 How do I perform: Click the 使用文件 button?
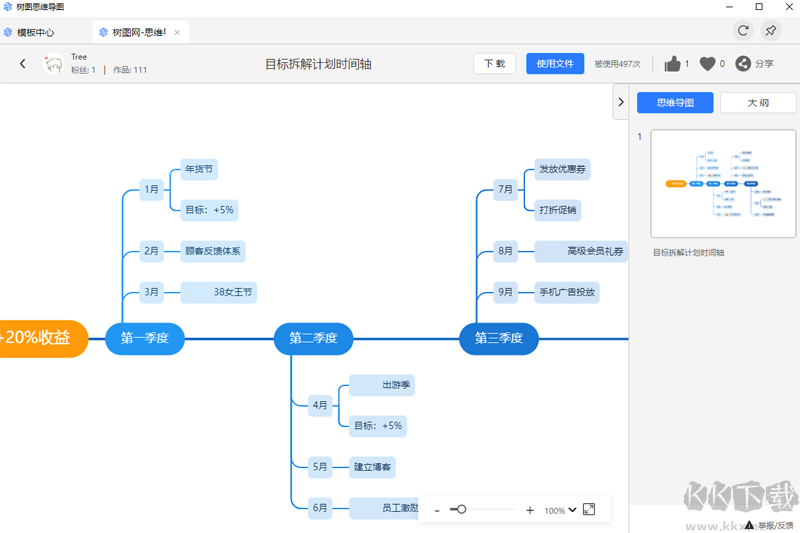555,64
